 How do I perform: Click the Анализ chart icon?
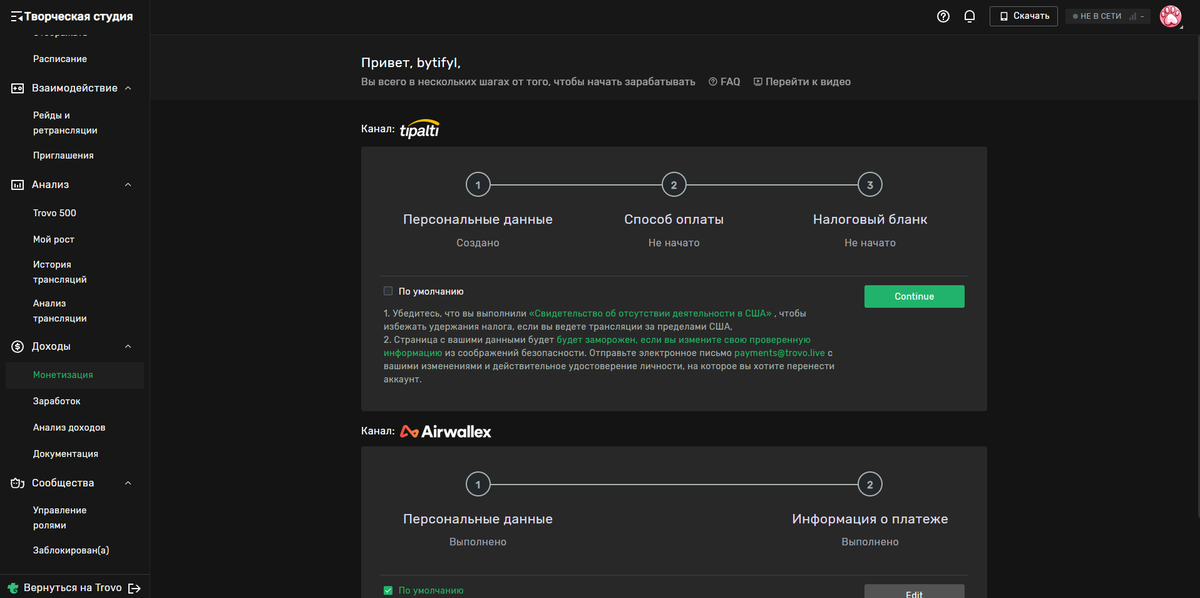coord(17,185)
